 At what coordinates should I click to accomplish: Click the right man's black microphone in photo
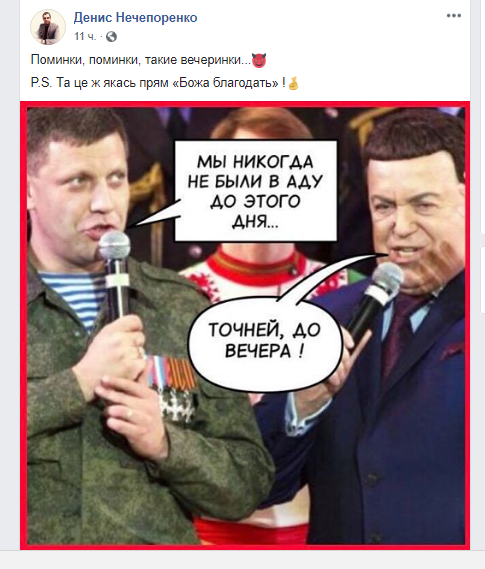(377, 296)
